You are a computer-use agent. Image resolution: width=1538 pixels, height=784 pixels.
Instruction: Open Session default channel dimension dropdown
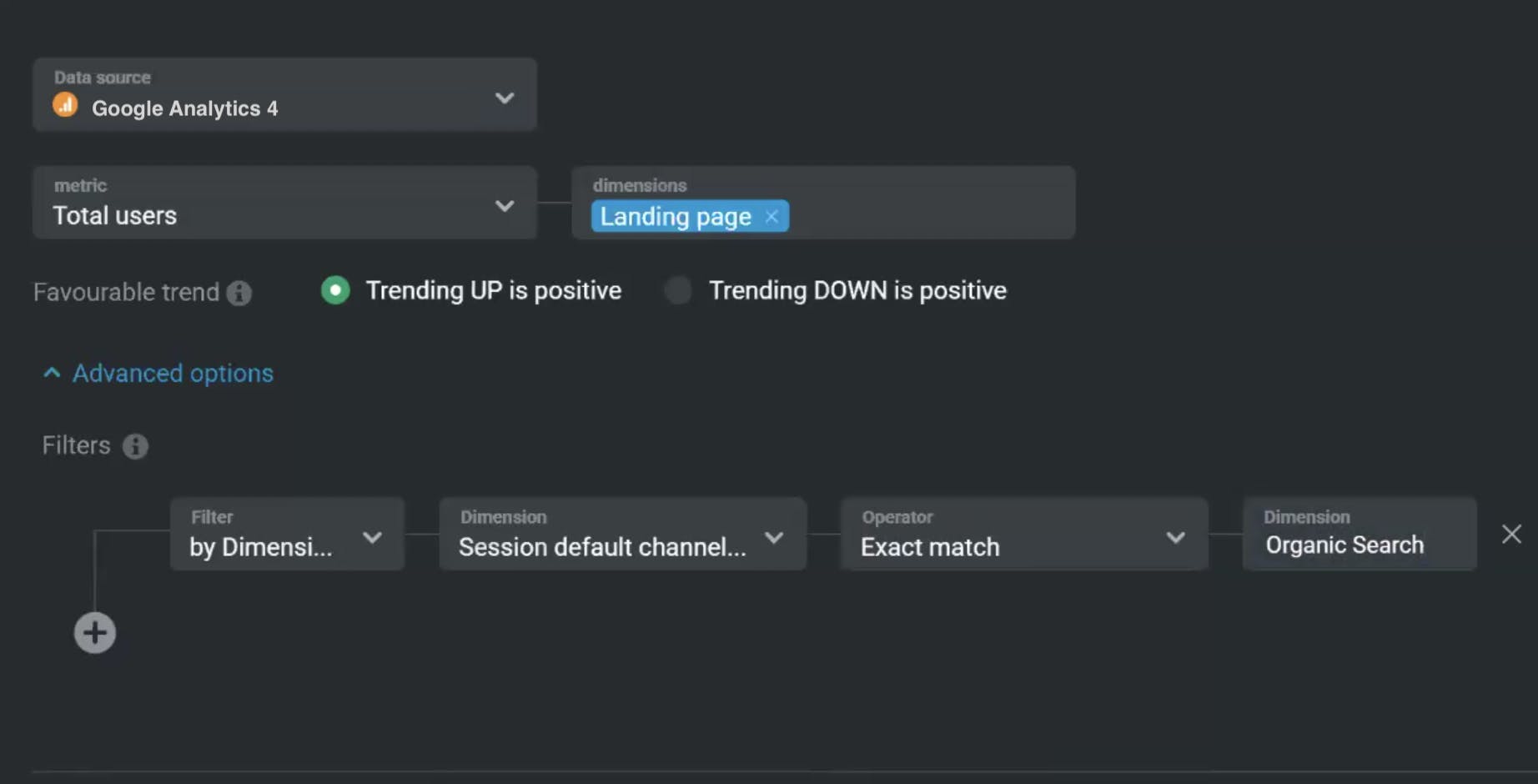click(x=622, y=534)
